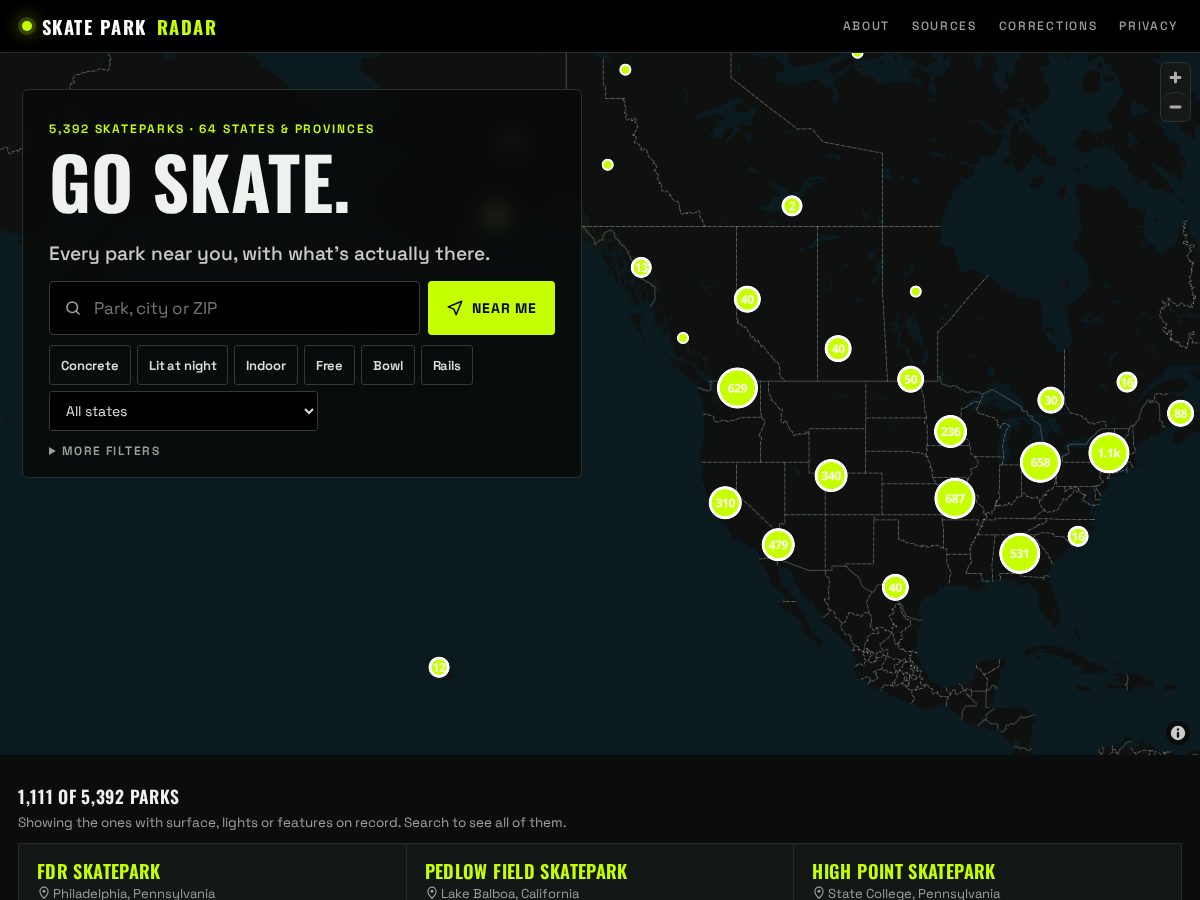The height and width of the screenshot is (900, 1200).
Task: Toggle the Indoor filter chip
Action: coord(266,365)
